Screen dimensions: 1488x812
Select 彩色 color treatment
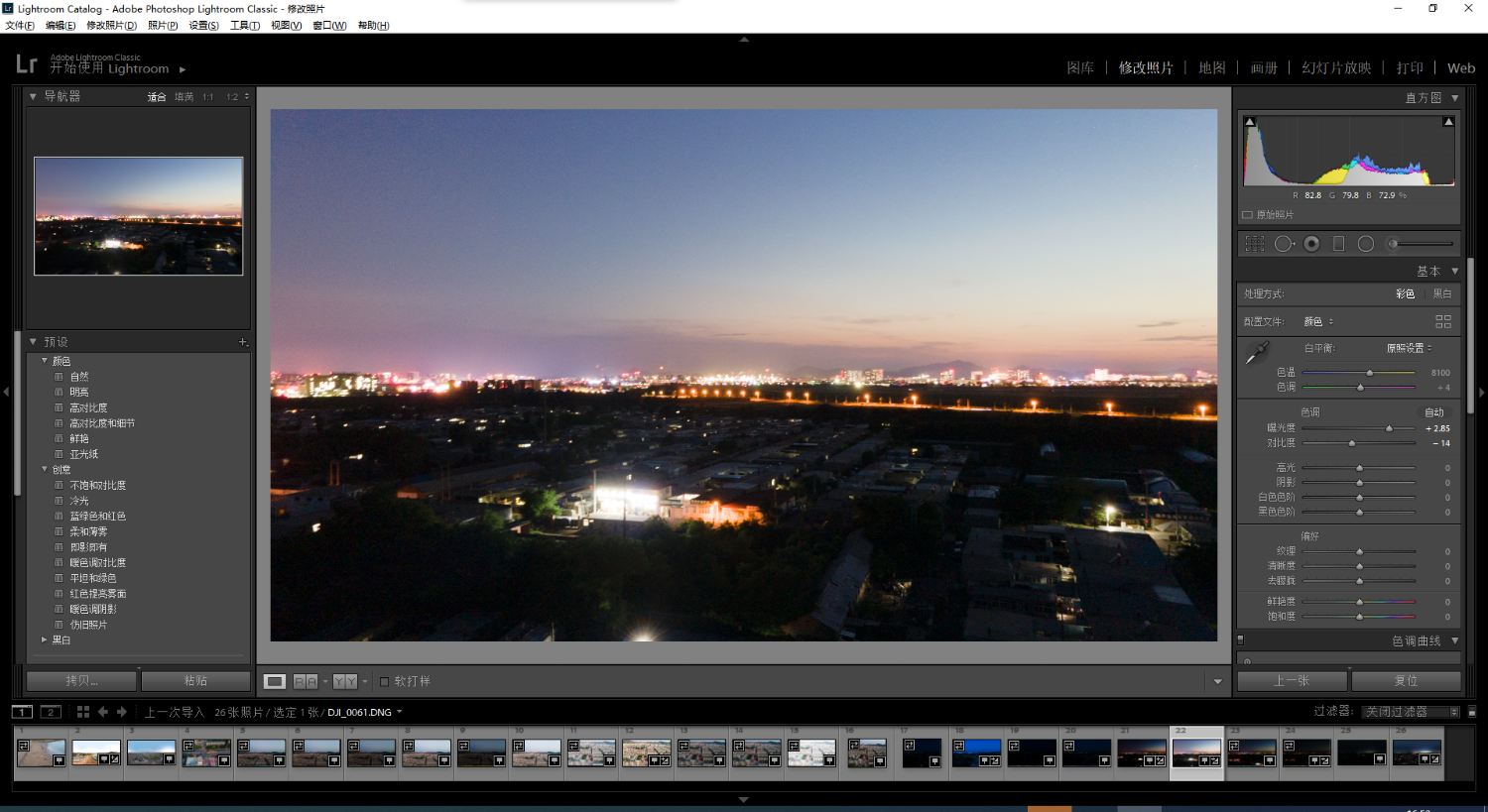point(1405,293)
